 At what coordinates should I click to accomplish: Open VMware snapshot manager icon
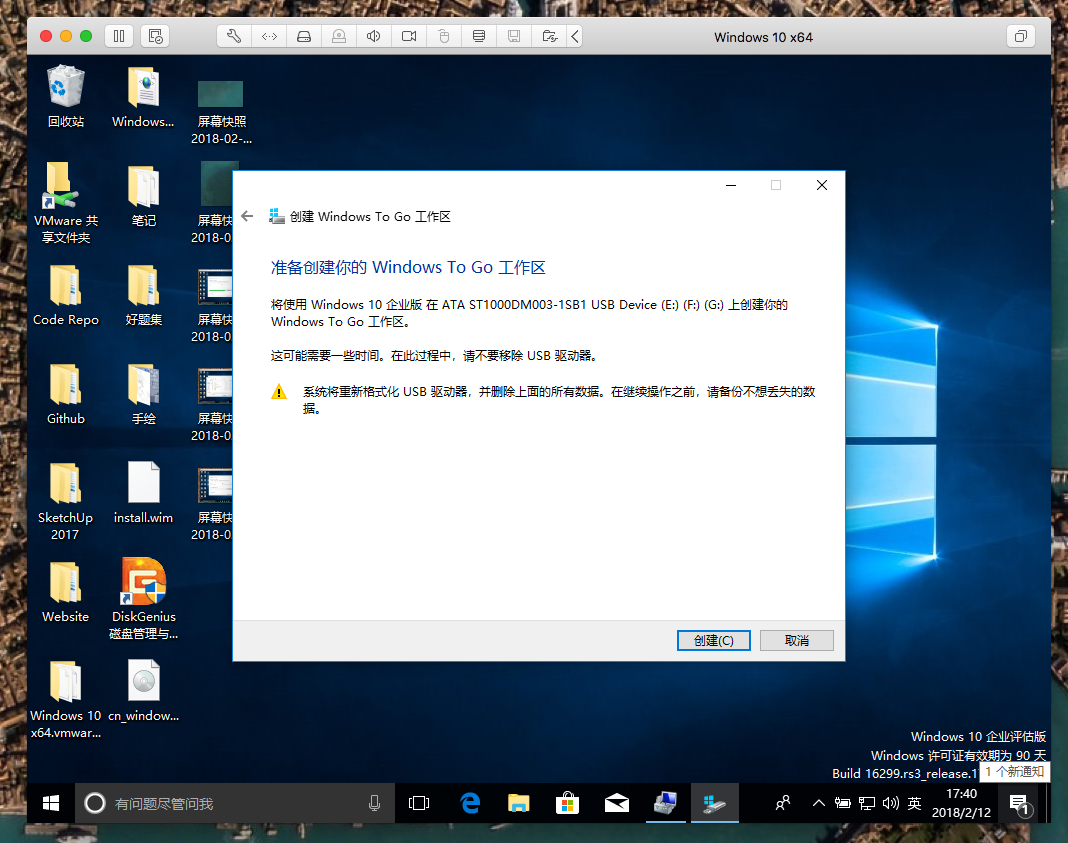(155, 36)
